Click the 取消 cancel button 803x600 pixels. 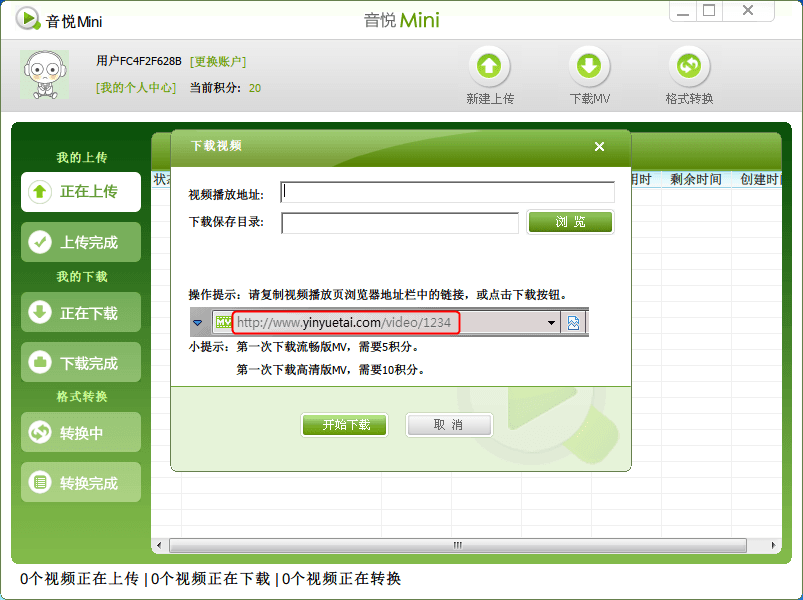[x=448, y=424]
